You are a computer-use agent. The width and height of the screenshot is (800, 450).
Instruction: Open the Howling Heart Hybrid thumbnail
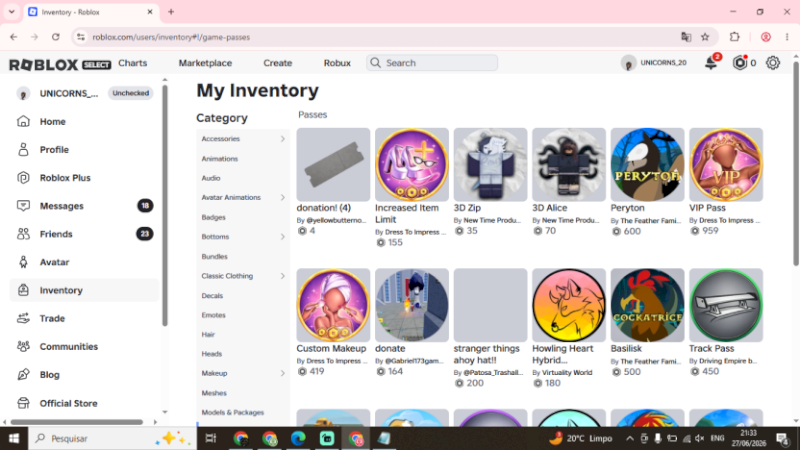(x=569, y=305)
